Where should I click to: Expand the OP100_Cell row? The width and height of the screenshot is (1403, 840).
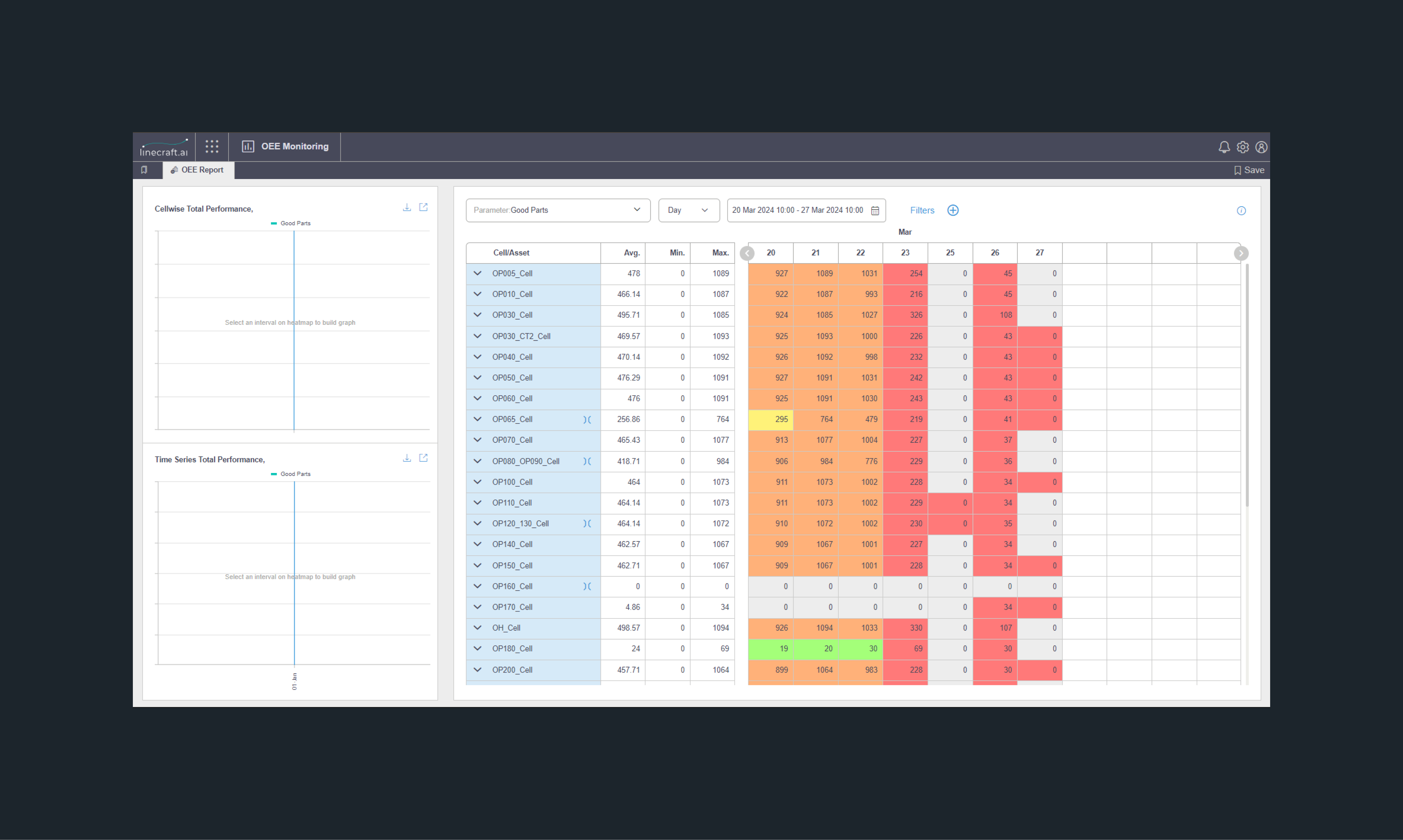(478, 482)
